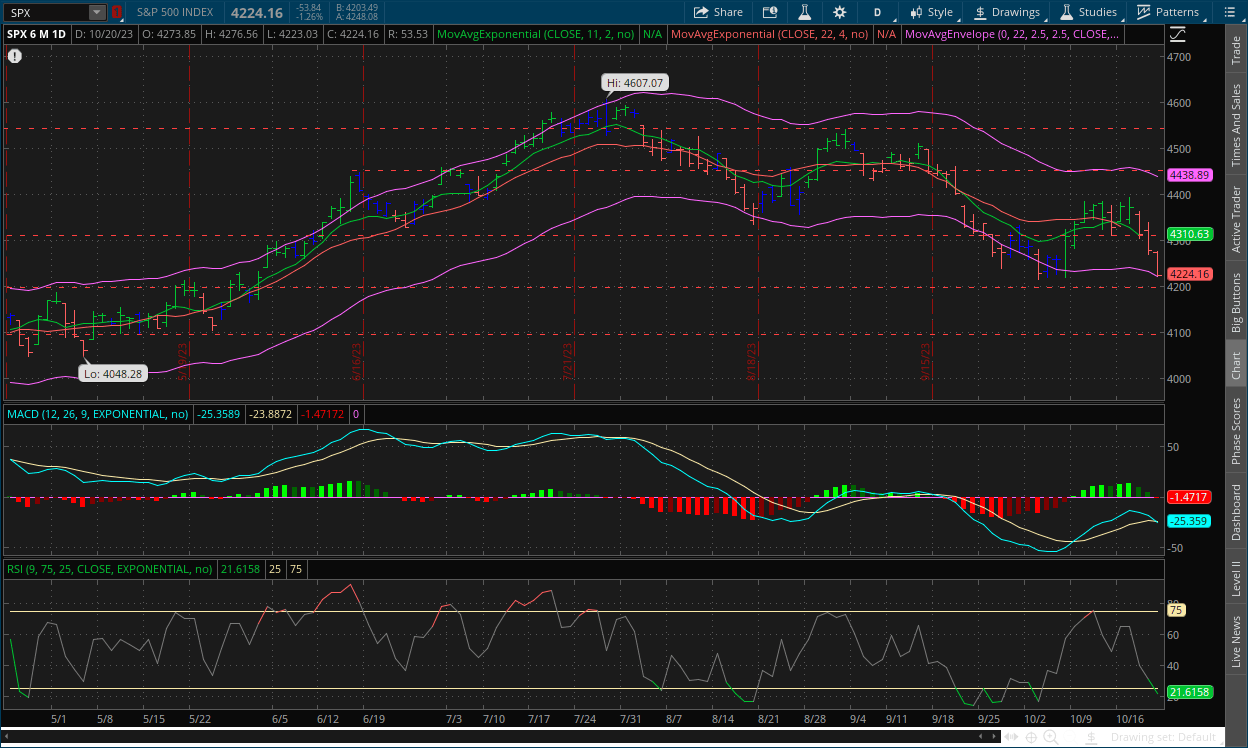Click the exclamation warning icon on chart
The height and width of the screenshot is (748, 1248).
(14, 56)
